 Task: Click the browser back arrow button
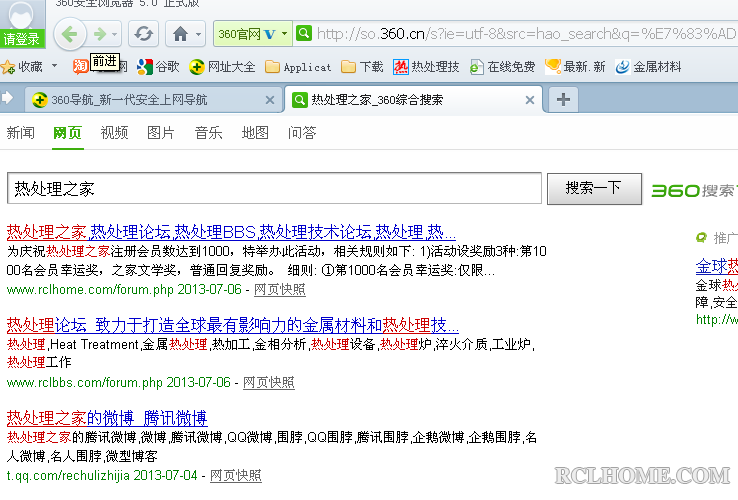[70, 34]
